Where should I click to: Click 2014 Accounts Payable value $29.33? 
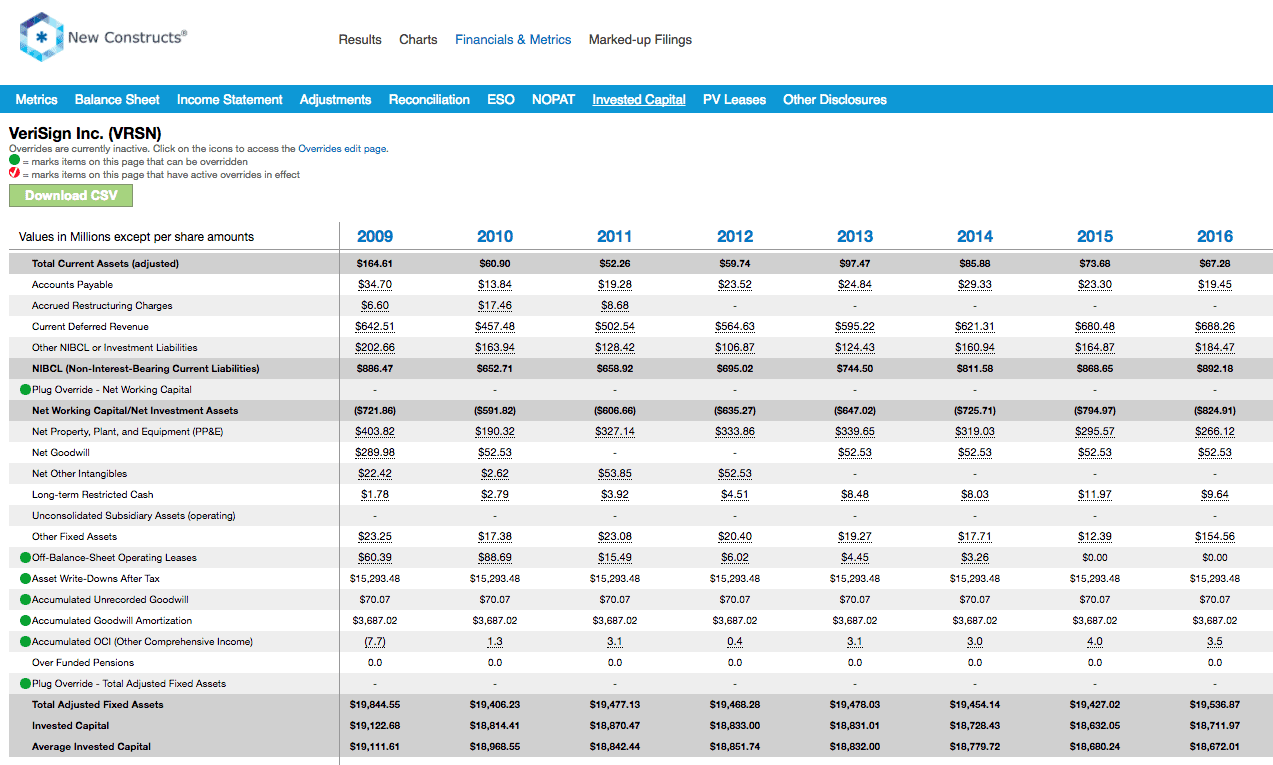click(975, 285)
